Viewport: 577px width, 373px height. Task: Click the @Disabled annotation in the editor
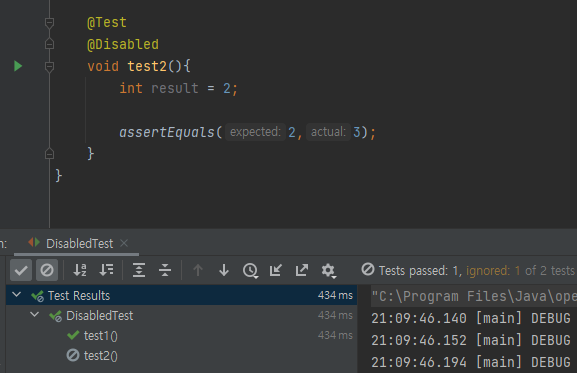123,45
